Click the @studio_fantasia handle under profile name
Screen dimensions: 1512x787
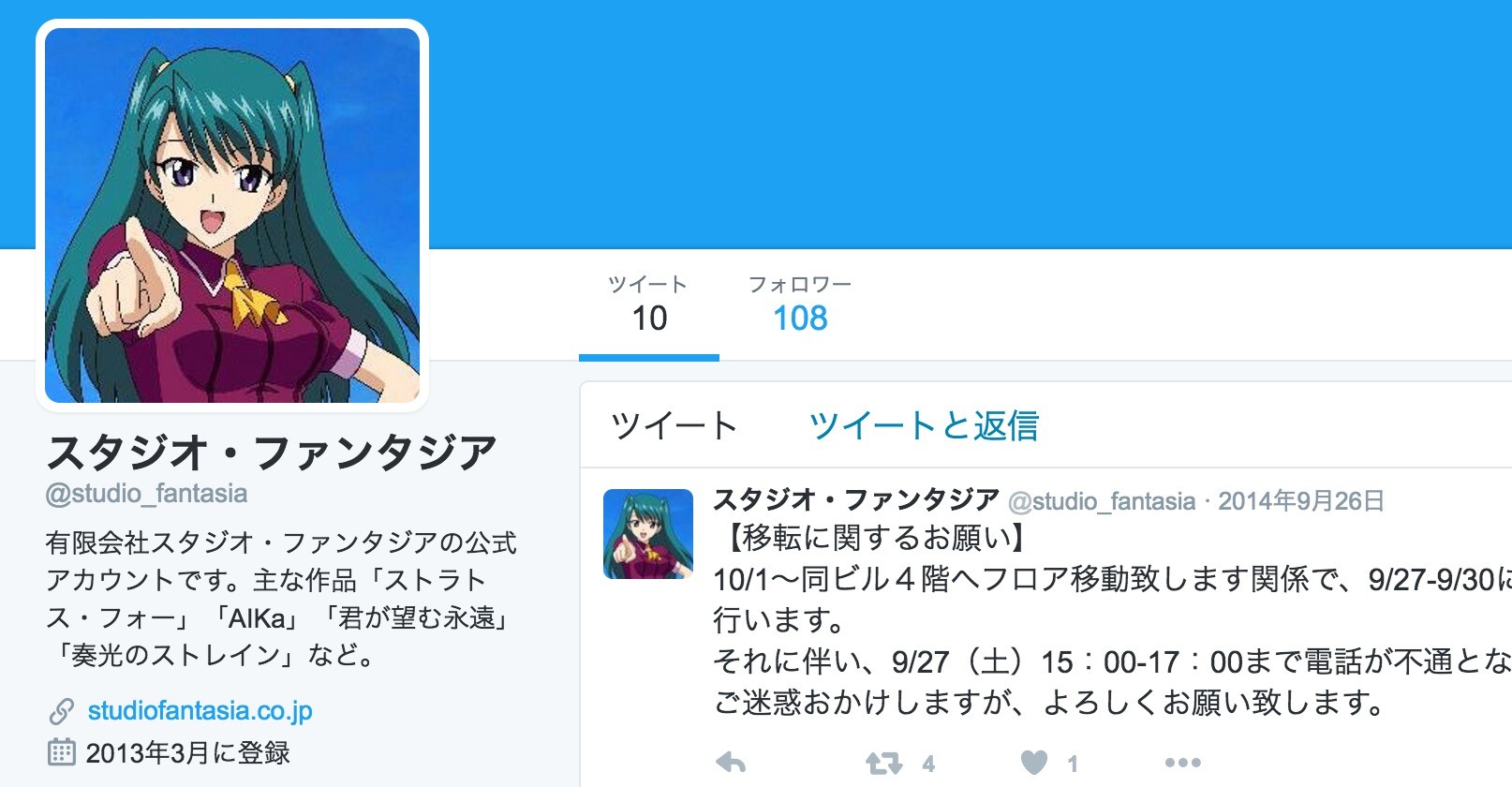pos(146,494)
